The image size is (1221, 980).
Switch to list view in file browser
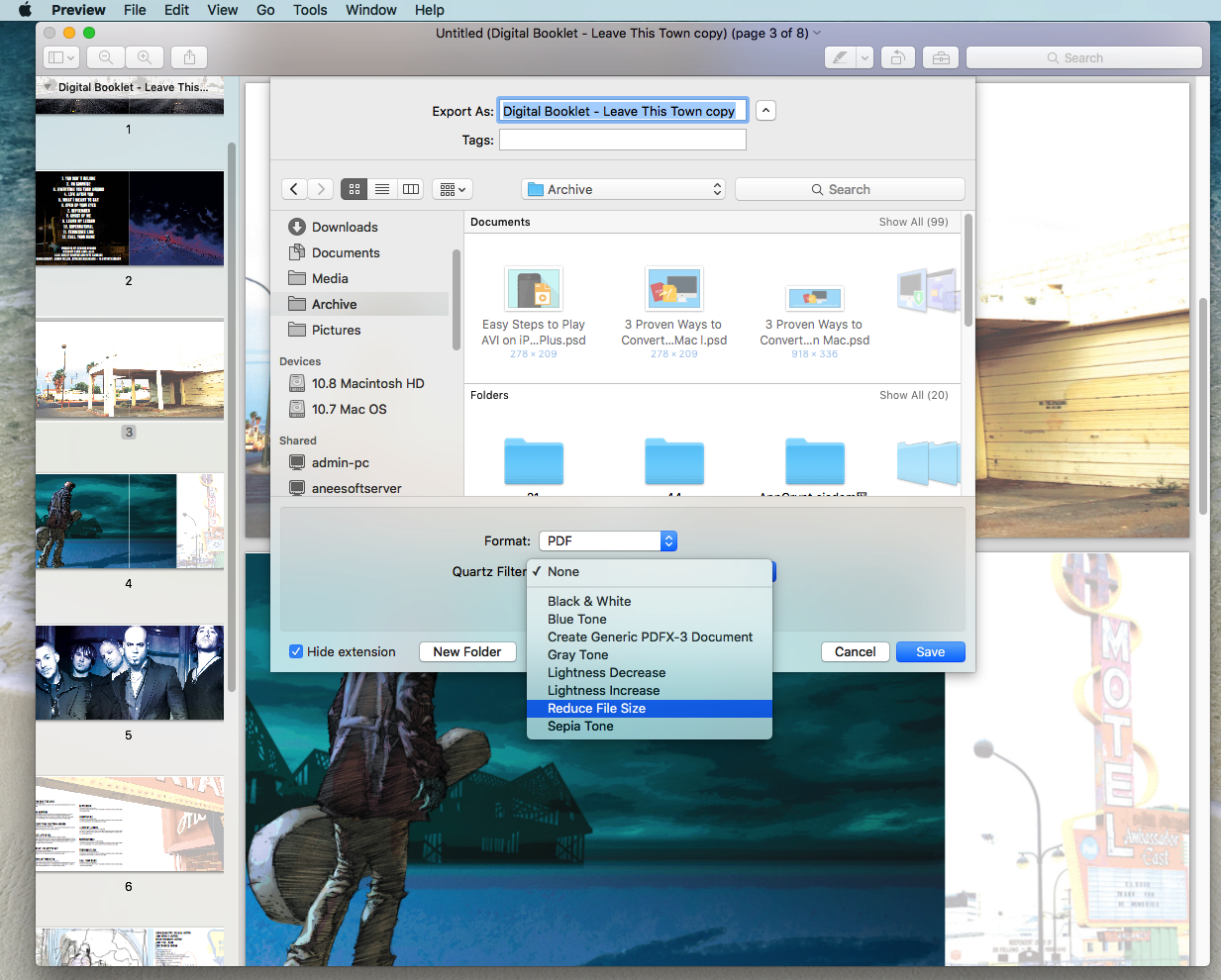pos(382,189)
